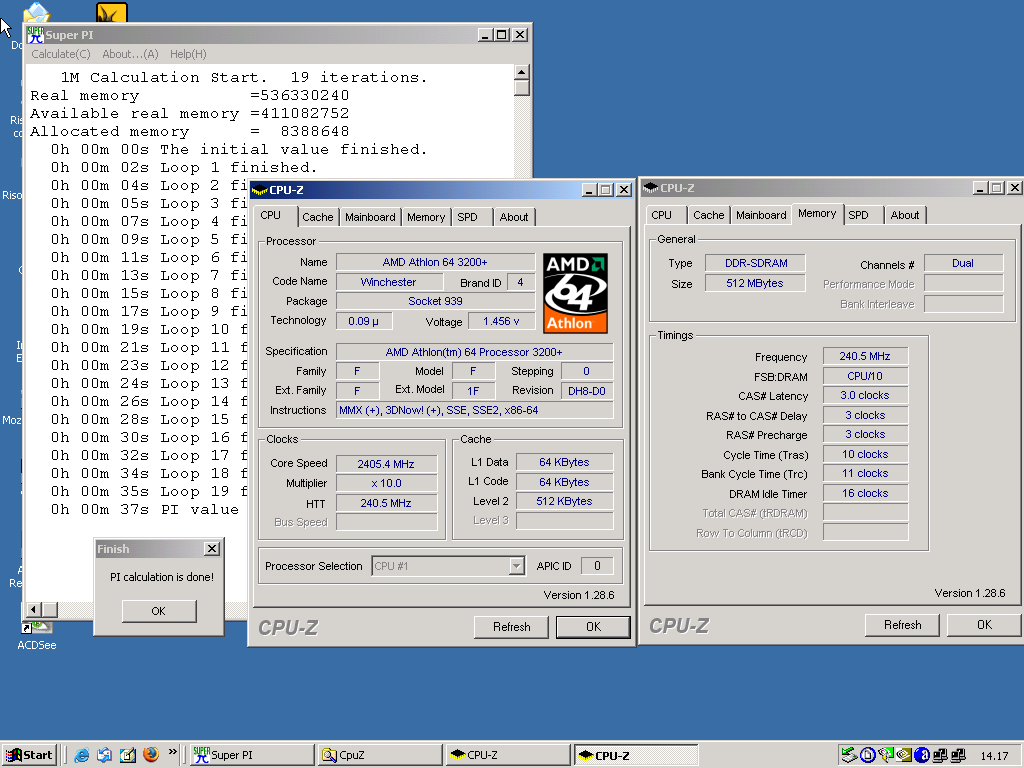Click the monitor tray icon with the green screen
The height and width of the screenshot is (768, 1024).
pos(886,755)
